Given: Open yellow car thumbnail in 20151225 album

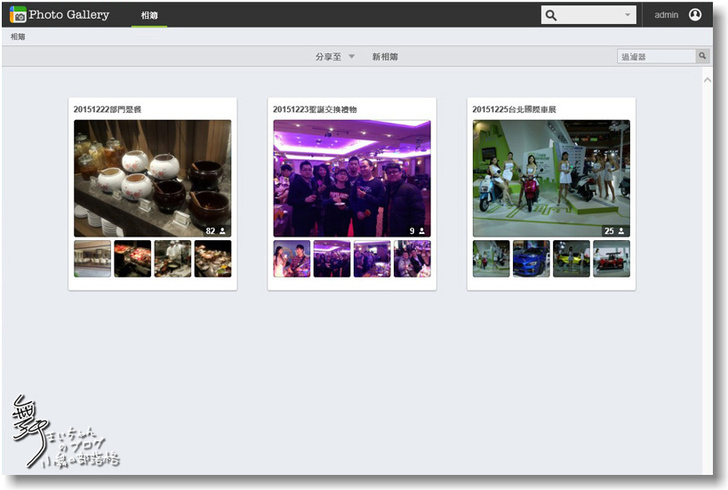Looking at the screenshot, I should coord(572,259).
